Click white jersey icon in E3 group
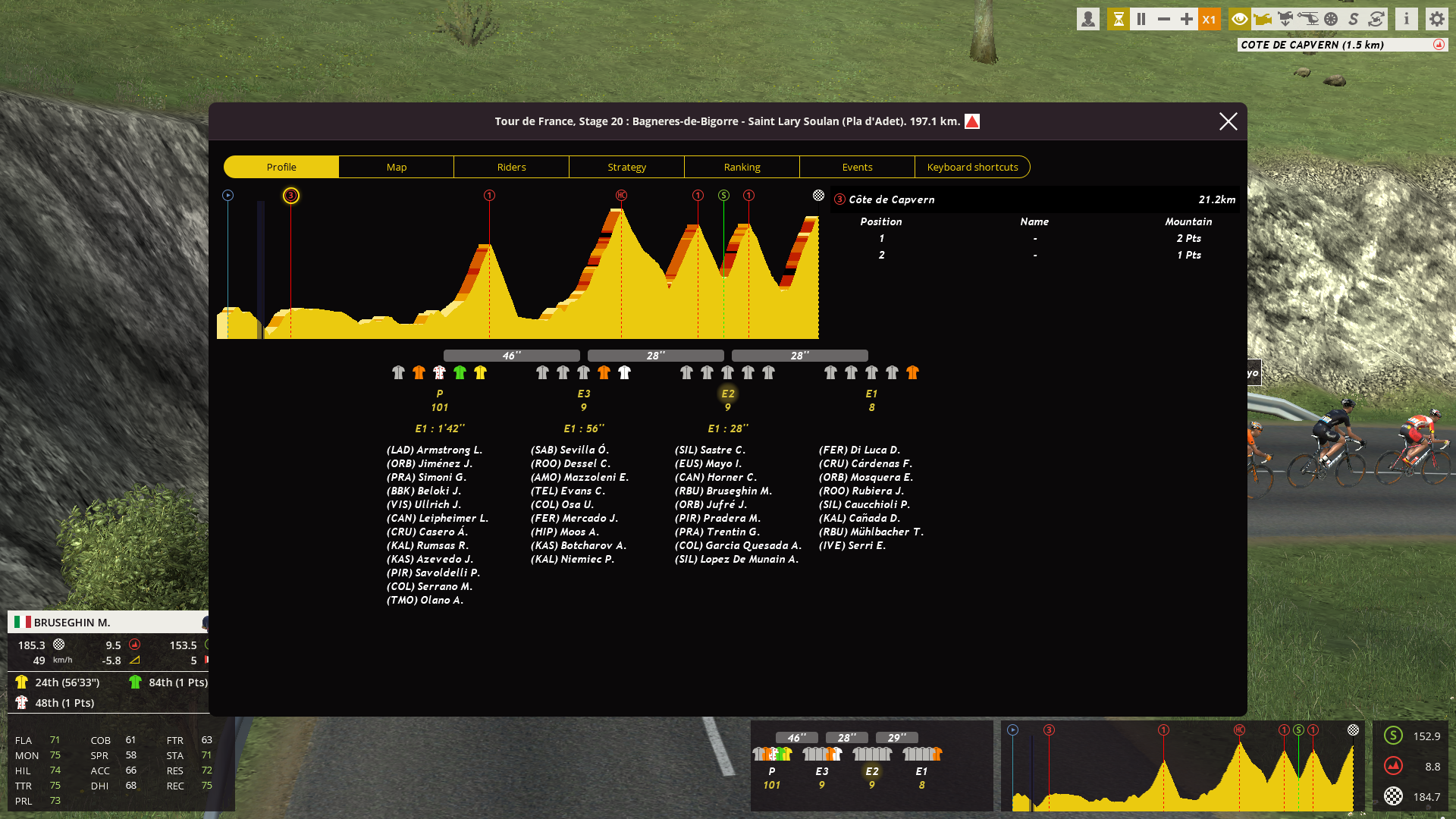1456x819 pixels. pos(624,372)
